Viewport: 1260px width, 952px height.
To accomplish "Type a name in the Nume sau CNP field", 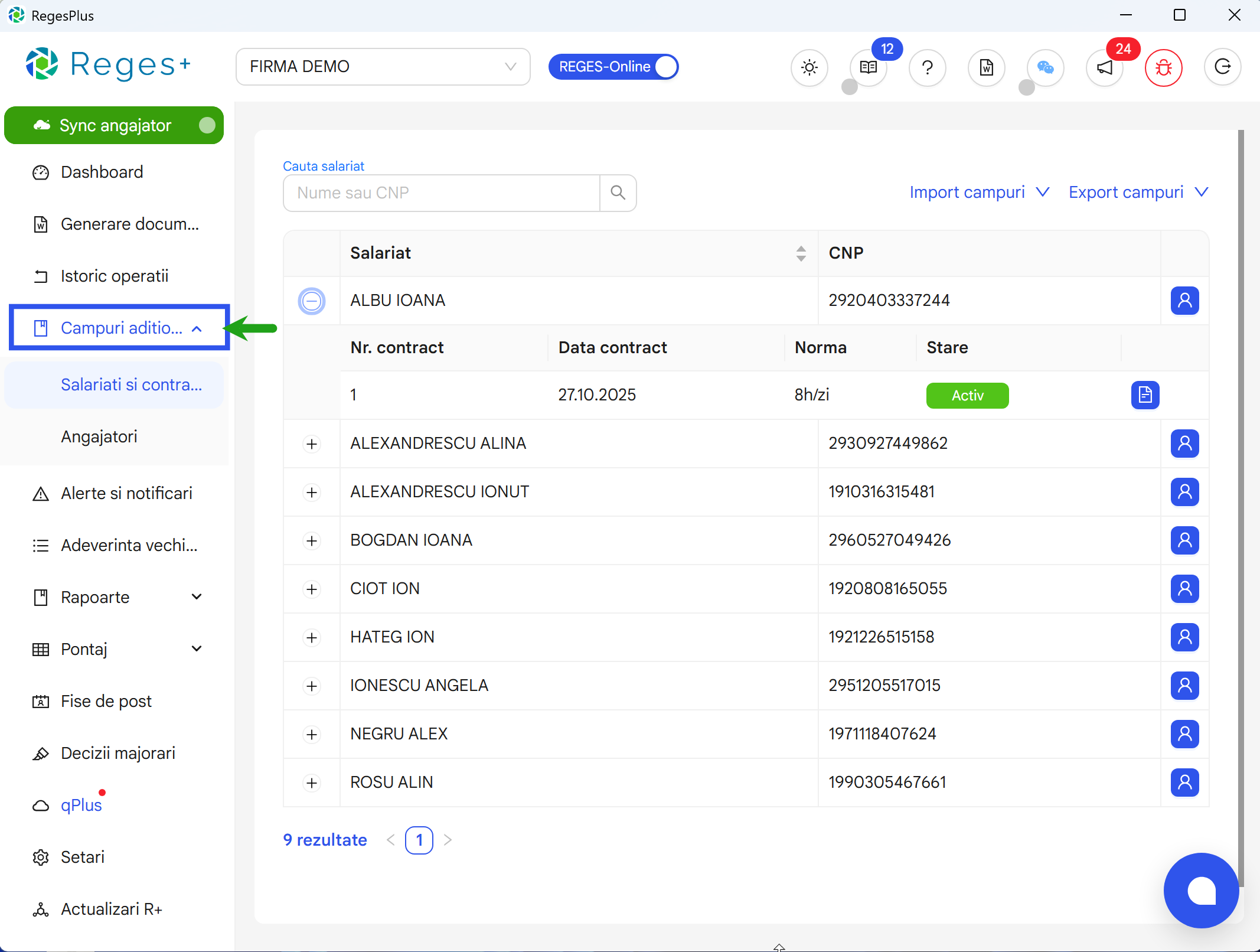I will (440, 193).
